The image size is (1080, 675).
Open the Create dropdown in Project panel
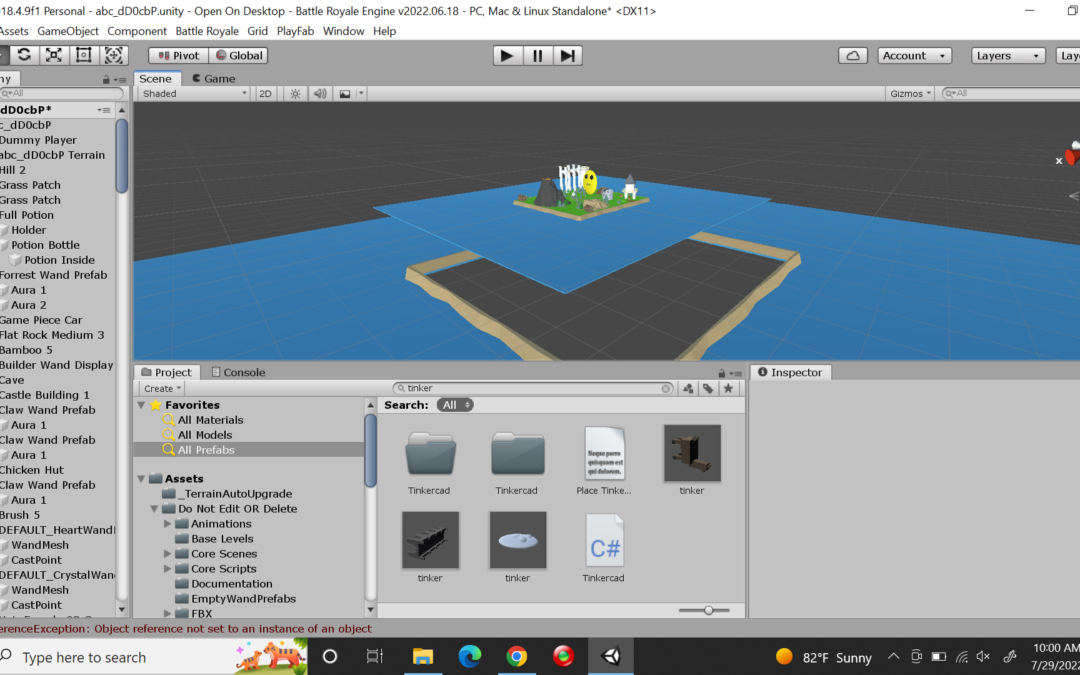click(163, 388)
